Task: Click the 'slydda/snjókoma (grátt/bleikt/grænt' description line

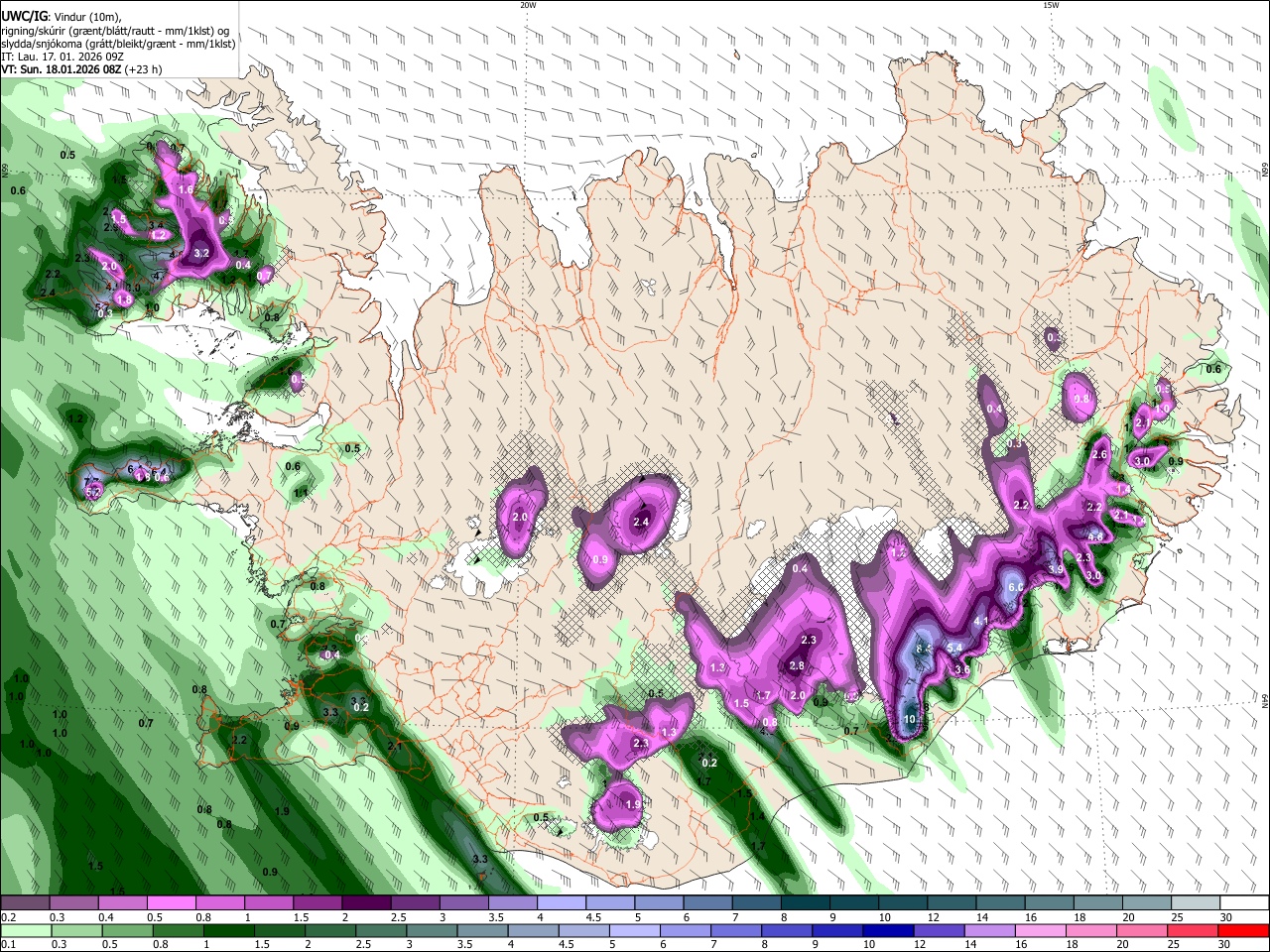Action: pos(118,44)
